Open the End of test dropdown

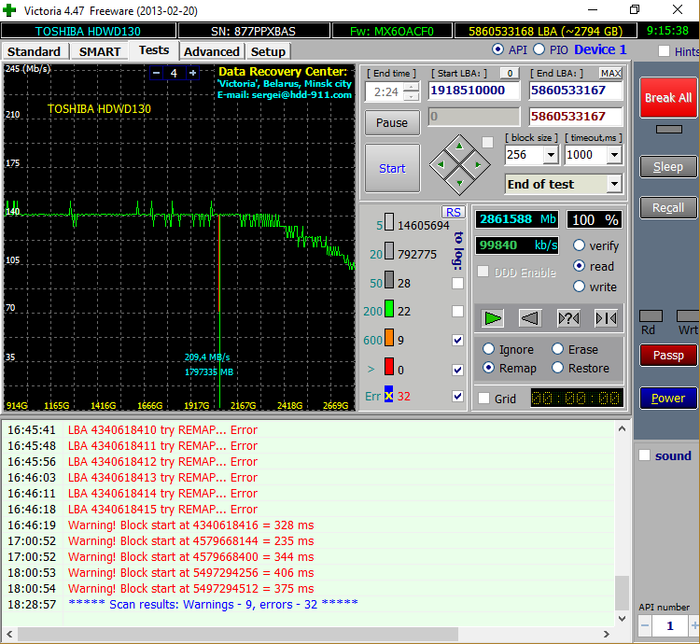coord(615,184)
